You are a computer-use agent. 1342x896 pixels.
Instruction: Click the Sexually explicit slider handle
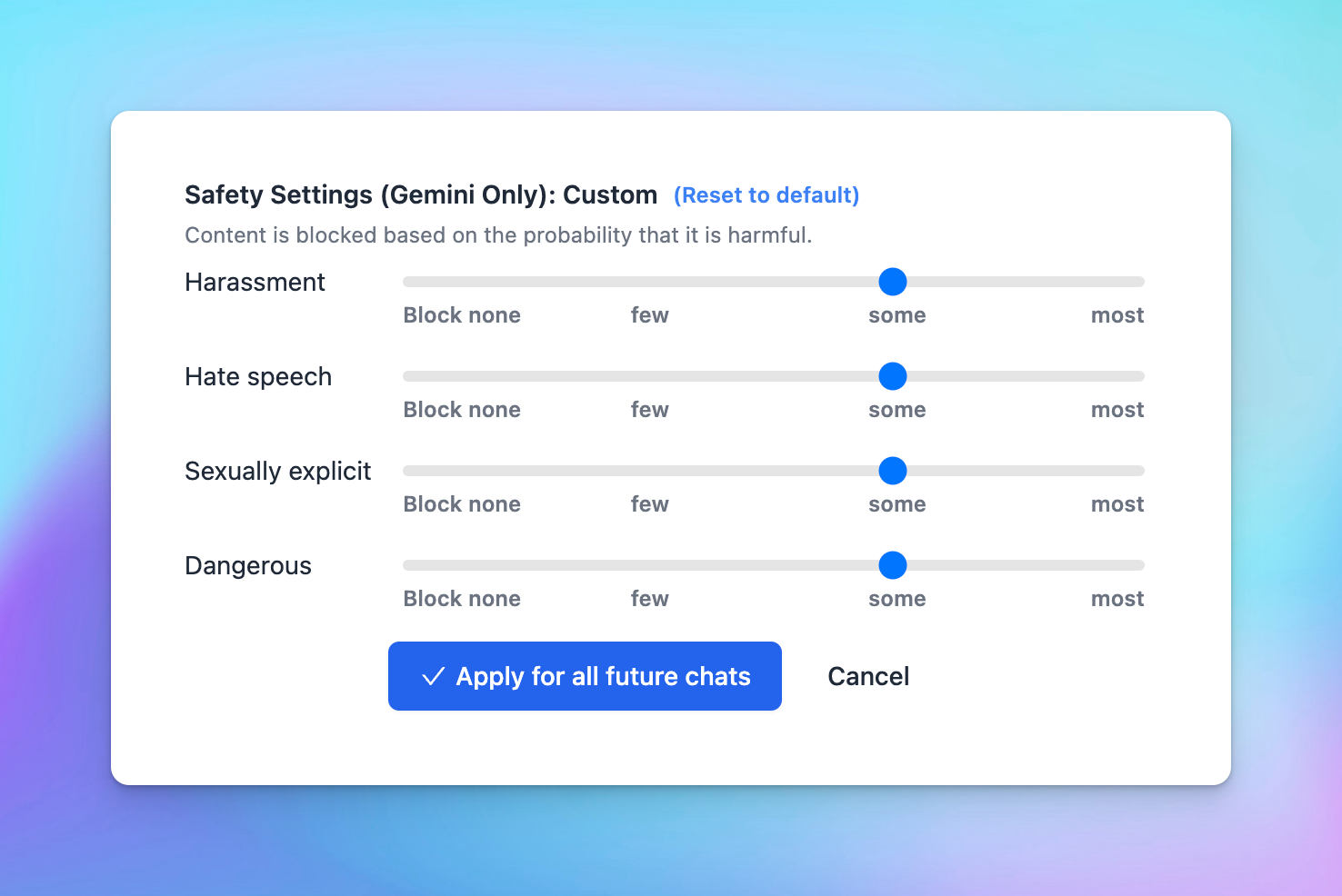pos(893,471)
